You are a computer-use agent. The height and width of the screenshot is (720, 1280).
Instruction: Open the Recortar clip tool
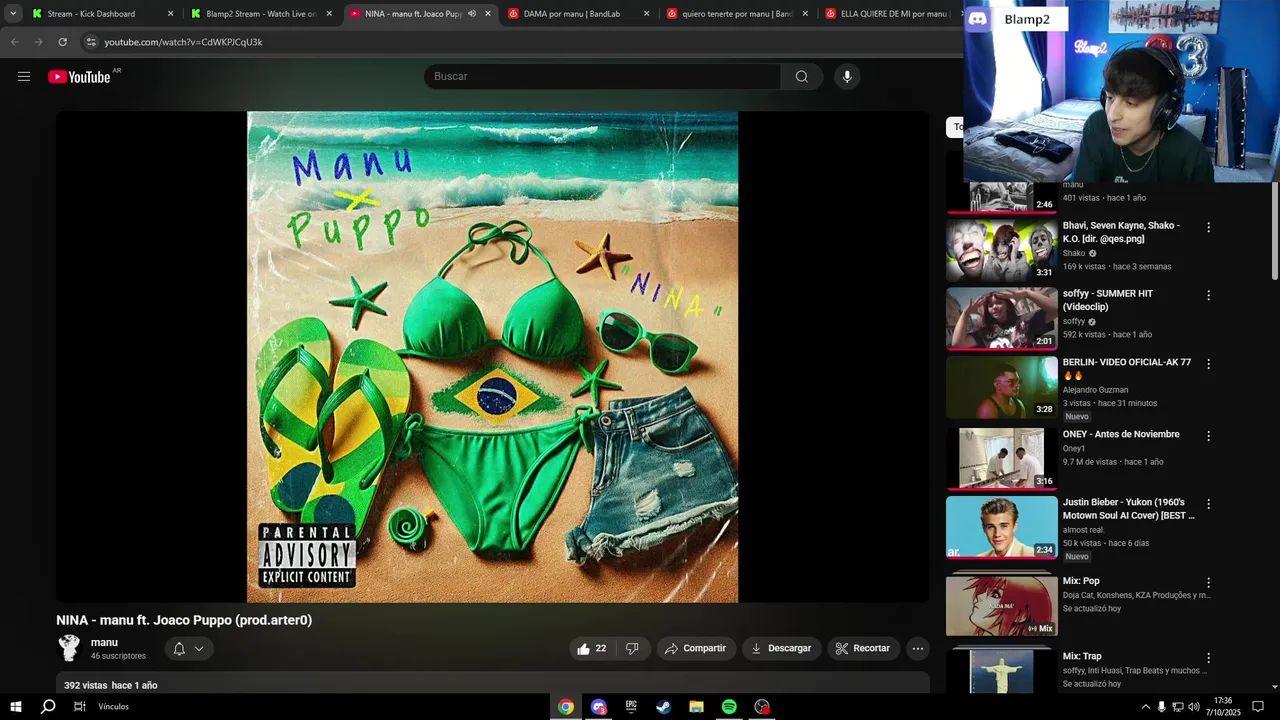(x=863, y=648)
